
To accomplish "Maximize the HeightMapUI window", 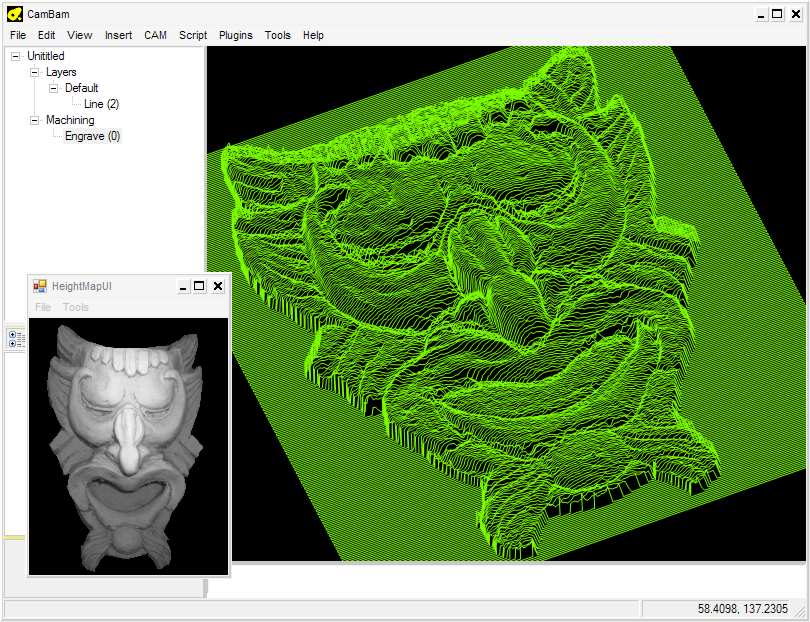I will point(199,286).
